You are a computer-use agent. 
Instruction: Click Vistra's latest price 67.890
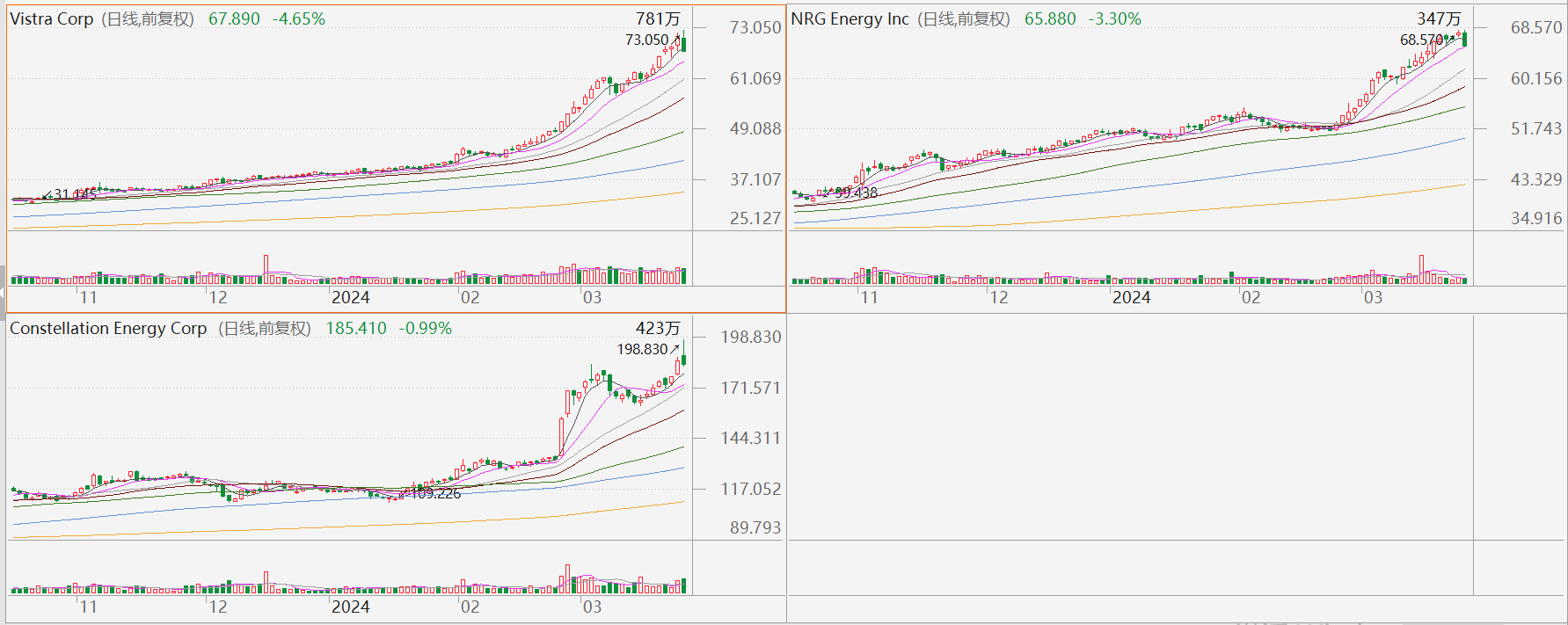234,18
